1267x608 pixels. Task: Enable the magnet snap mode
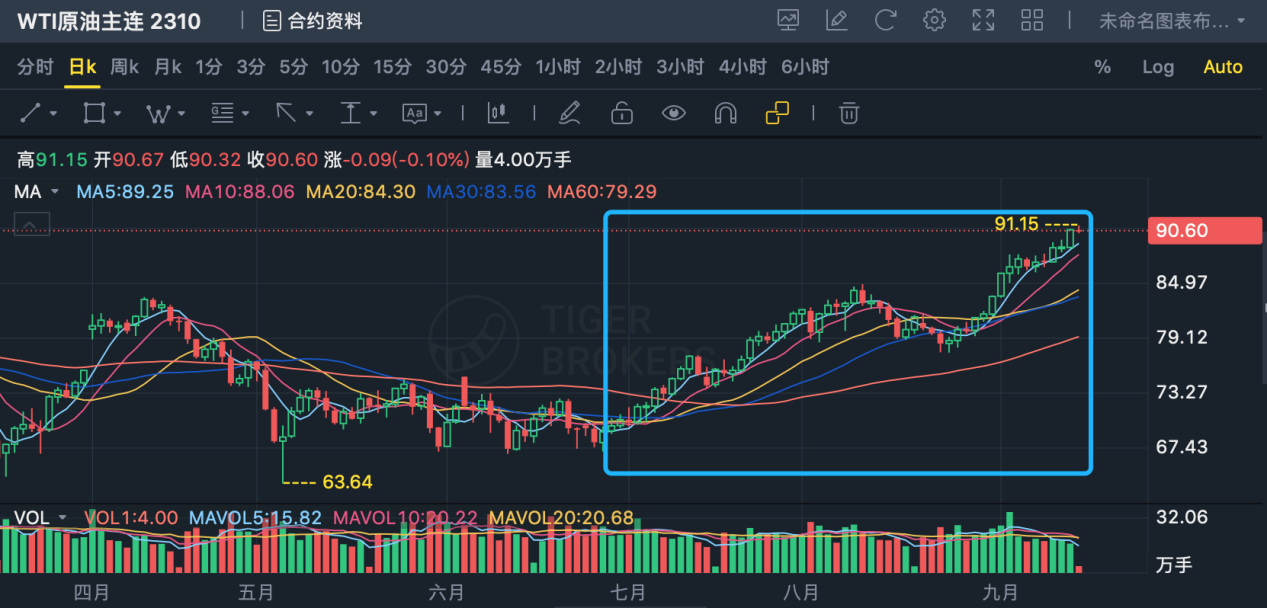(x=724, y=112)
